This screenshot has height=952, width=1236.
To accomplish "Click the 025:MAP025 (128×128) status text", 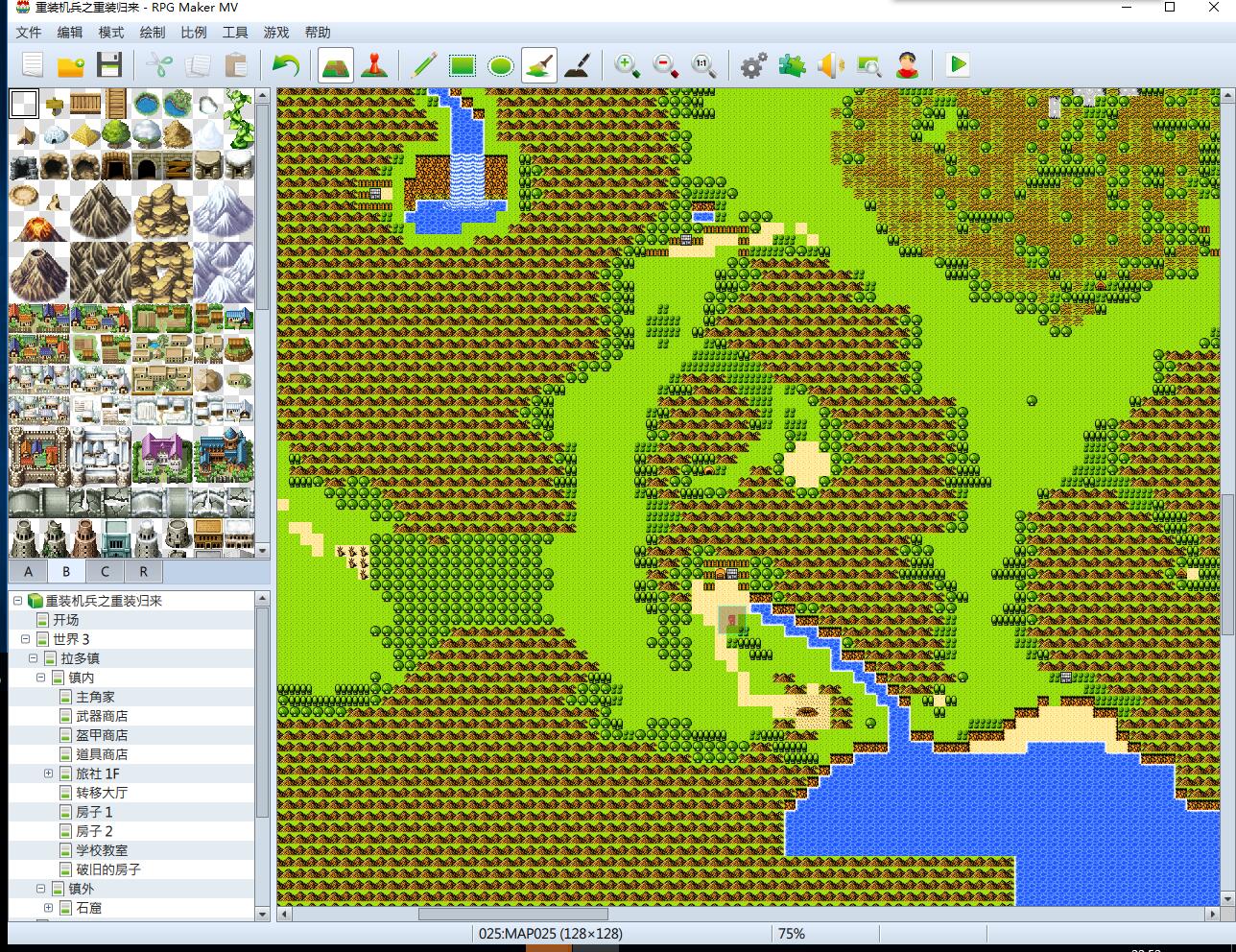I will (551, 933).
